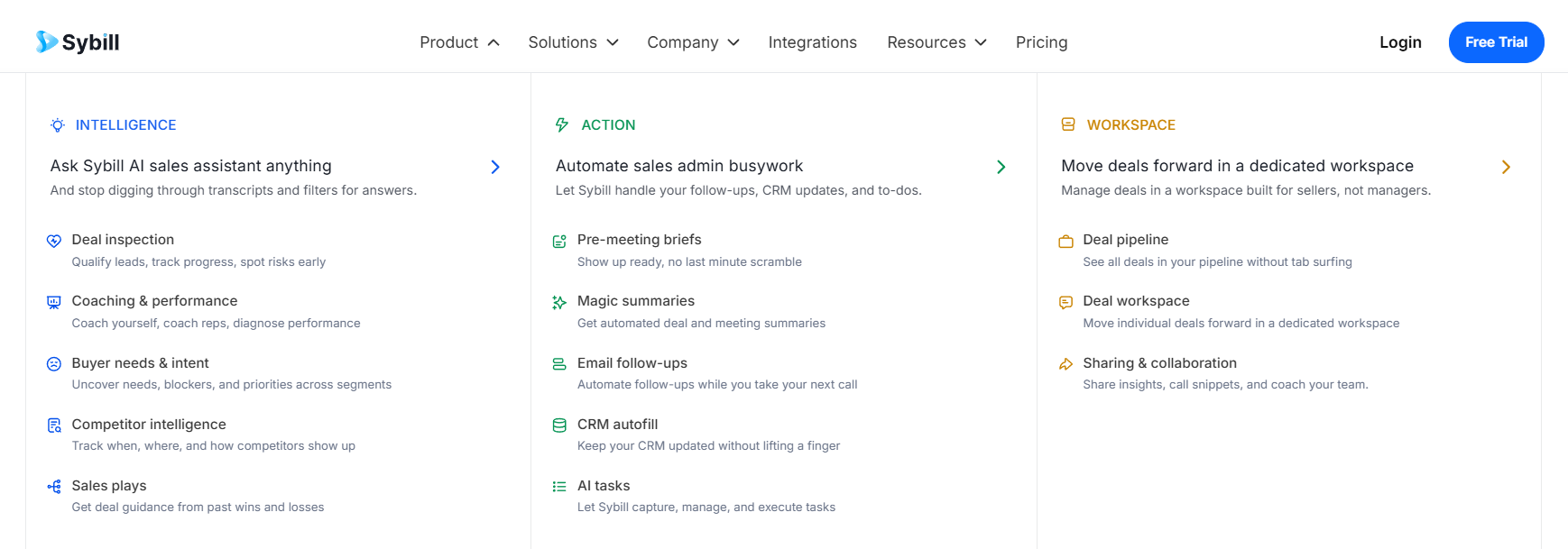Image resolution: width=1568 pixels, height=549 pixels.
Task: Collapse the Product menu chevron
Action: pyautogui.click(x=493, y=42)
